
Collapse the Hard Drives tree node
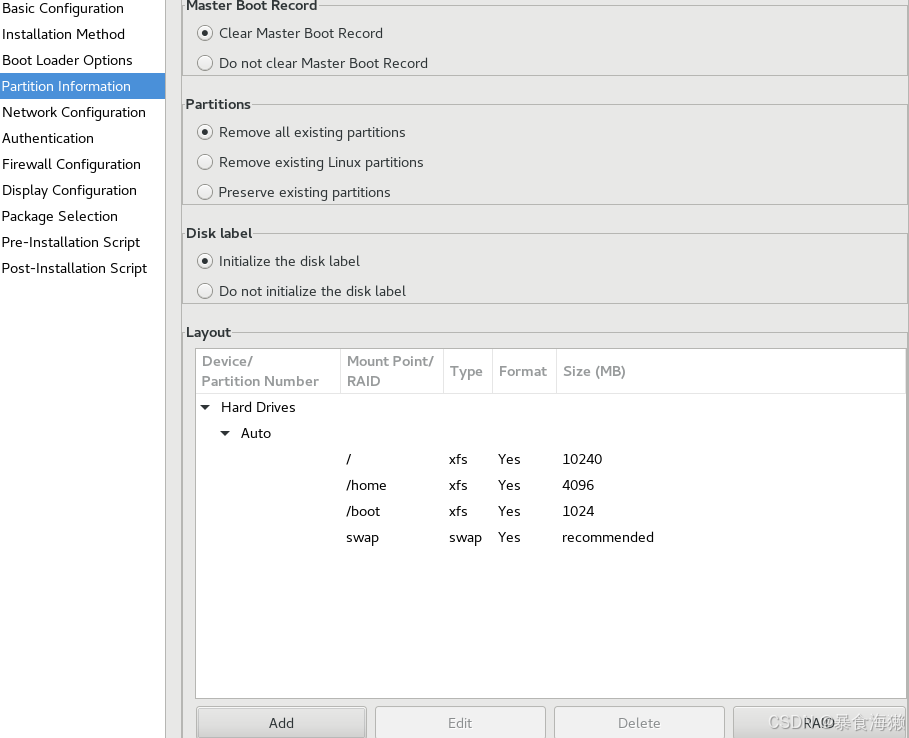205,407
